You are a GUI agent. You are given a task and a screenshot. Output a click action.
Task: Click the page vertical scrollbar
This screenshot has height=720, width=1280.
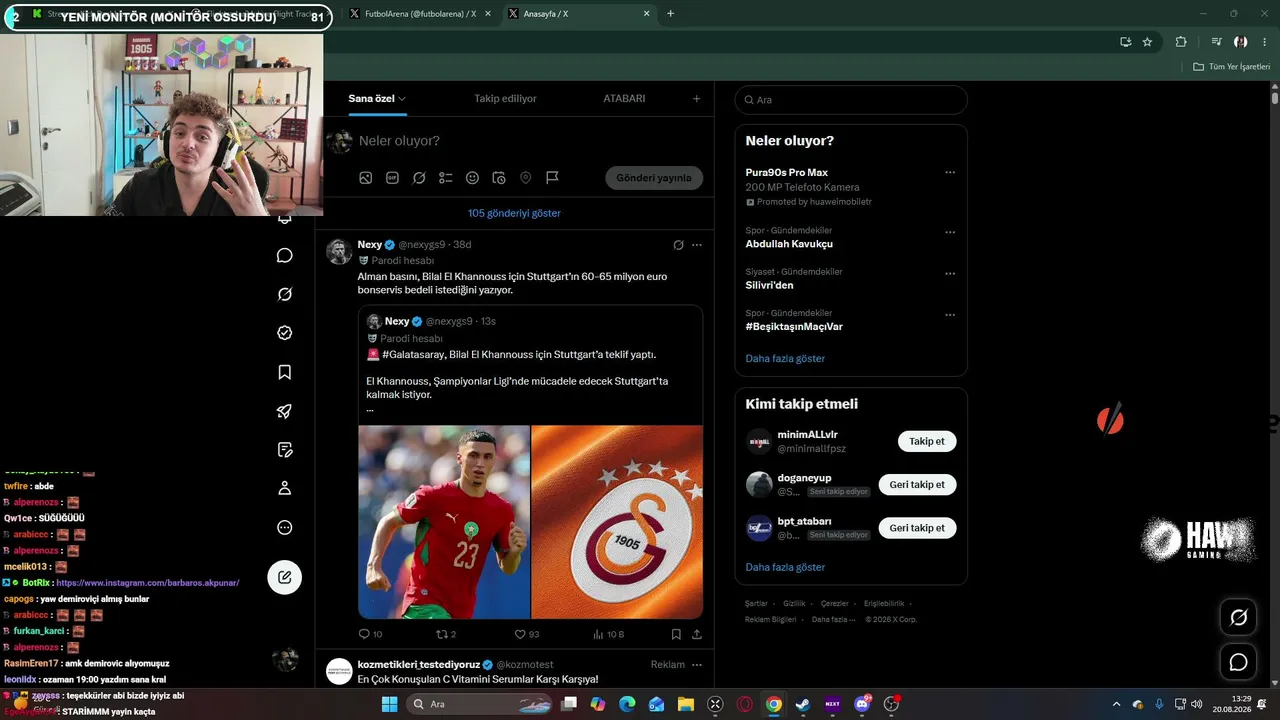coord(1275,98)
